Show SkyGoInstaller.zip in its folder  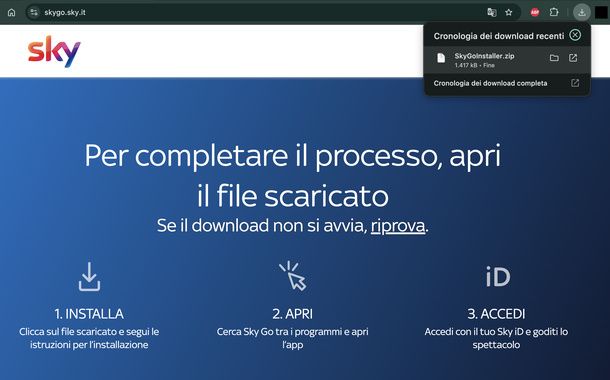554,58
